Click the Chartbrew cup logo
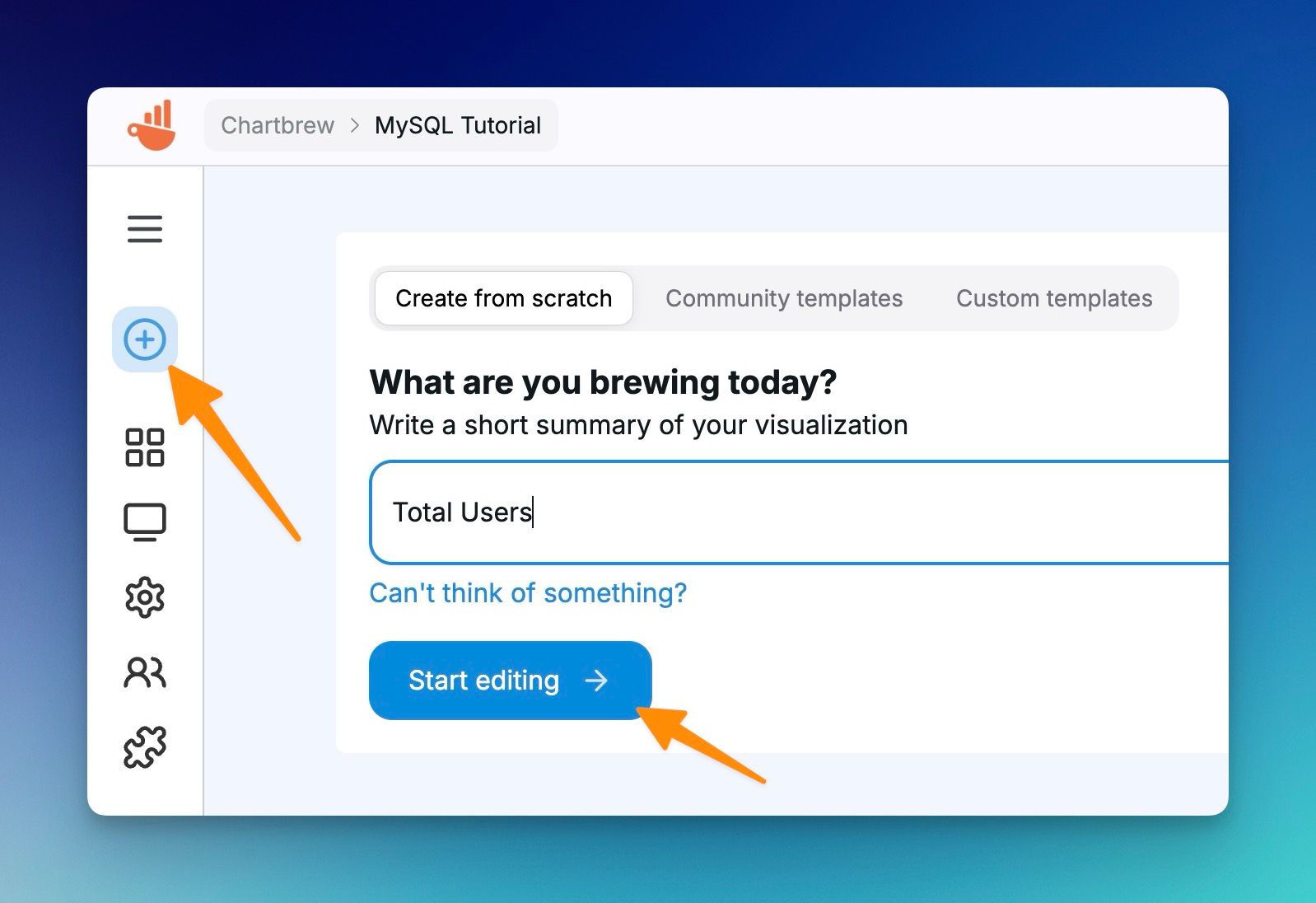The image size is (1316, 903). tap(152, 126)
